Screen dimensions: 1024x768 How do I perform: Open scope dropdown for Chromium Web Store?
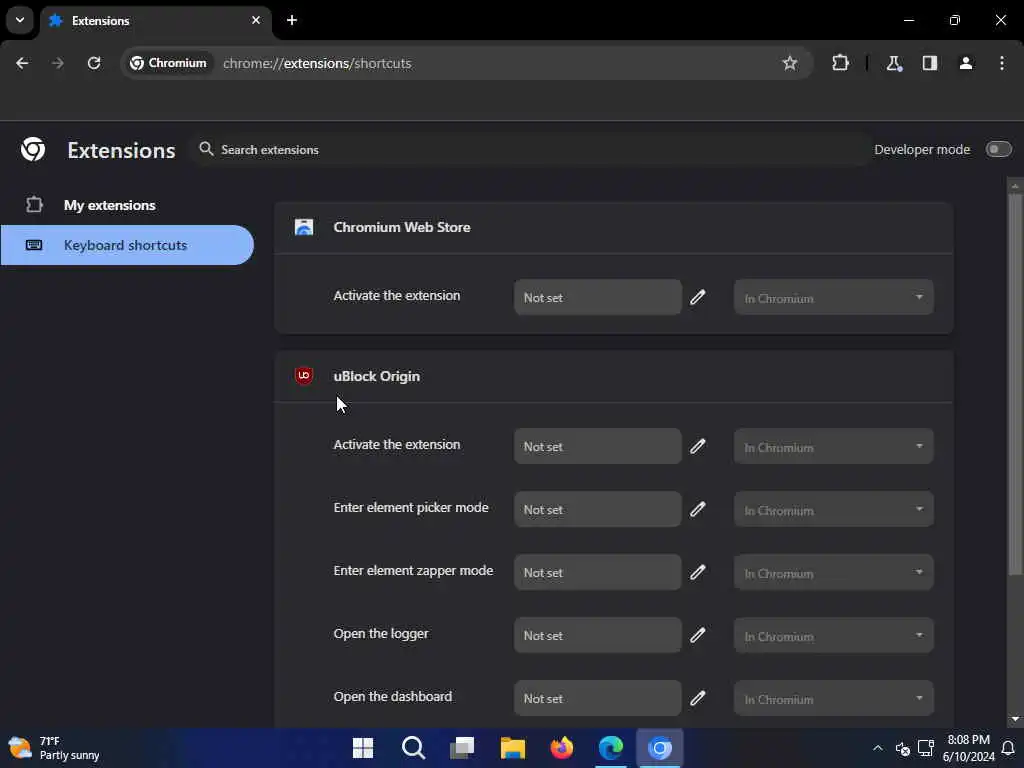click(833, 298)
